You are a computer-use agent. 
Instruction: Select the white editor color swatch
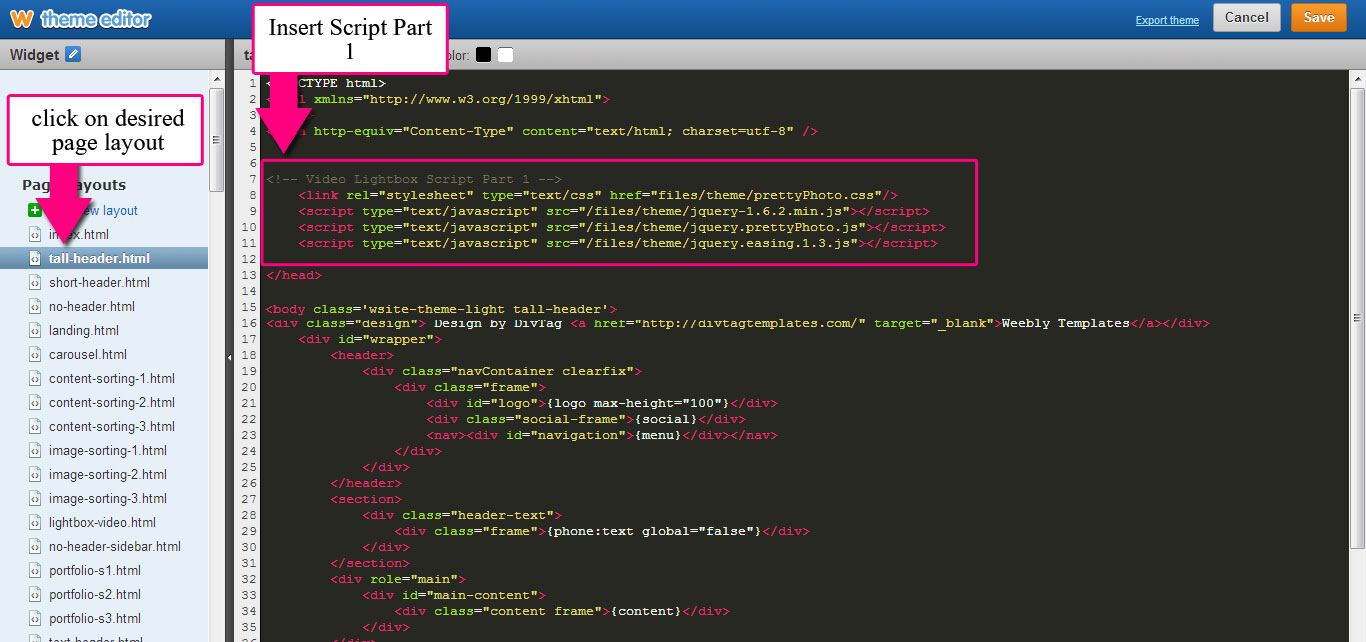coord(506,55)
